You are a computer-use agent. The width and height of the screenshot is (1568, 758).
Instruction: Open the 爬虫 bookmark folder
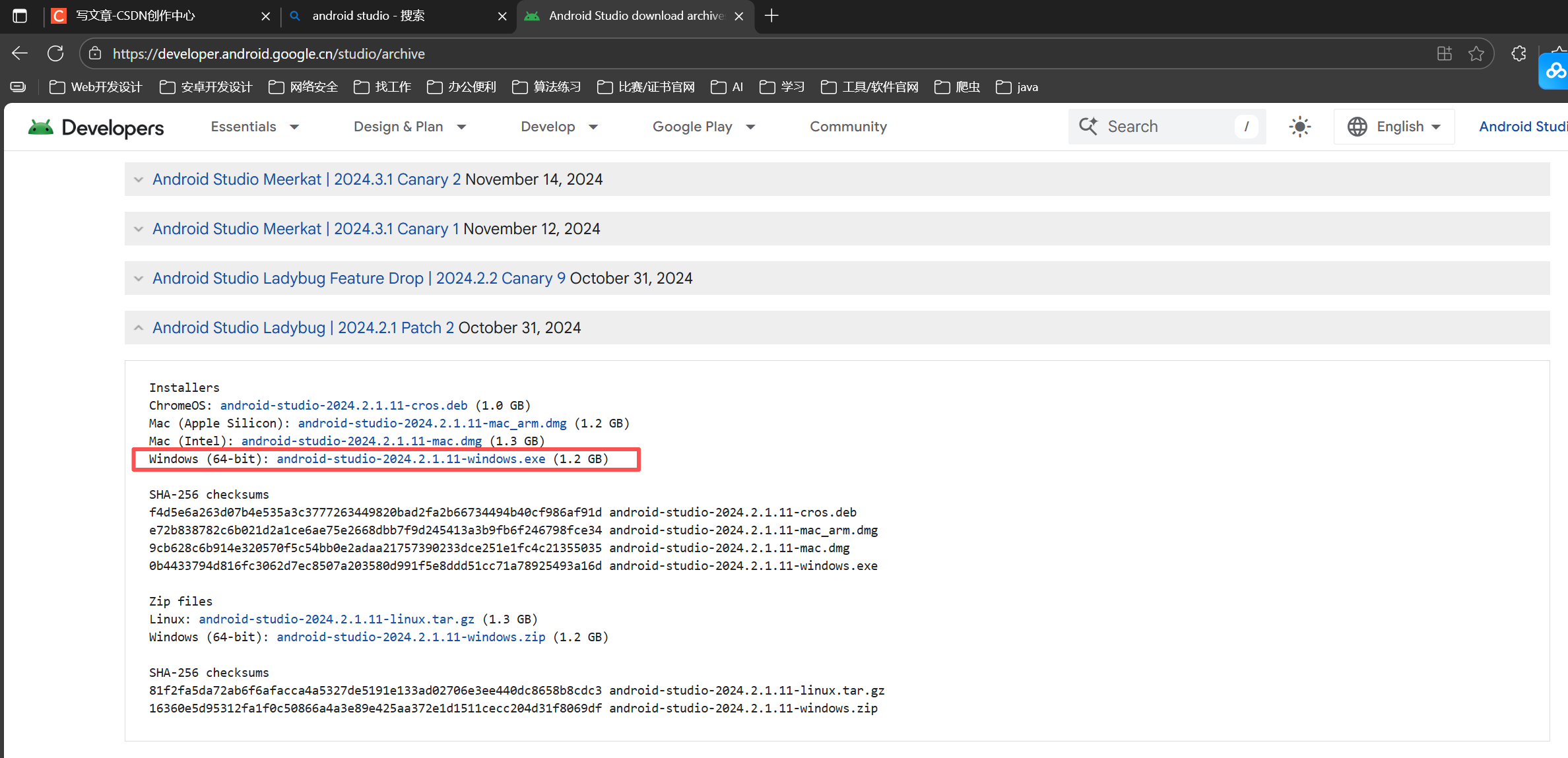(x=958, y=87)
